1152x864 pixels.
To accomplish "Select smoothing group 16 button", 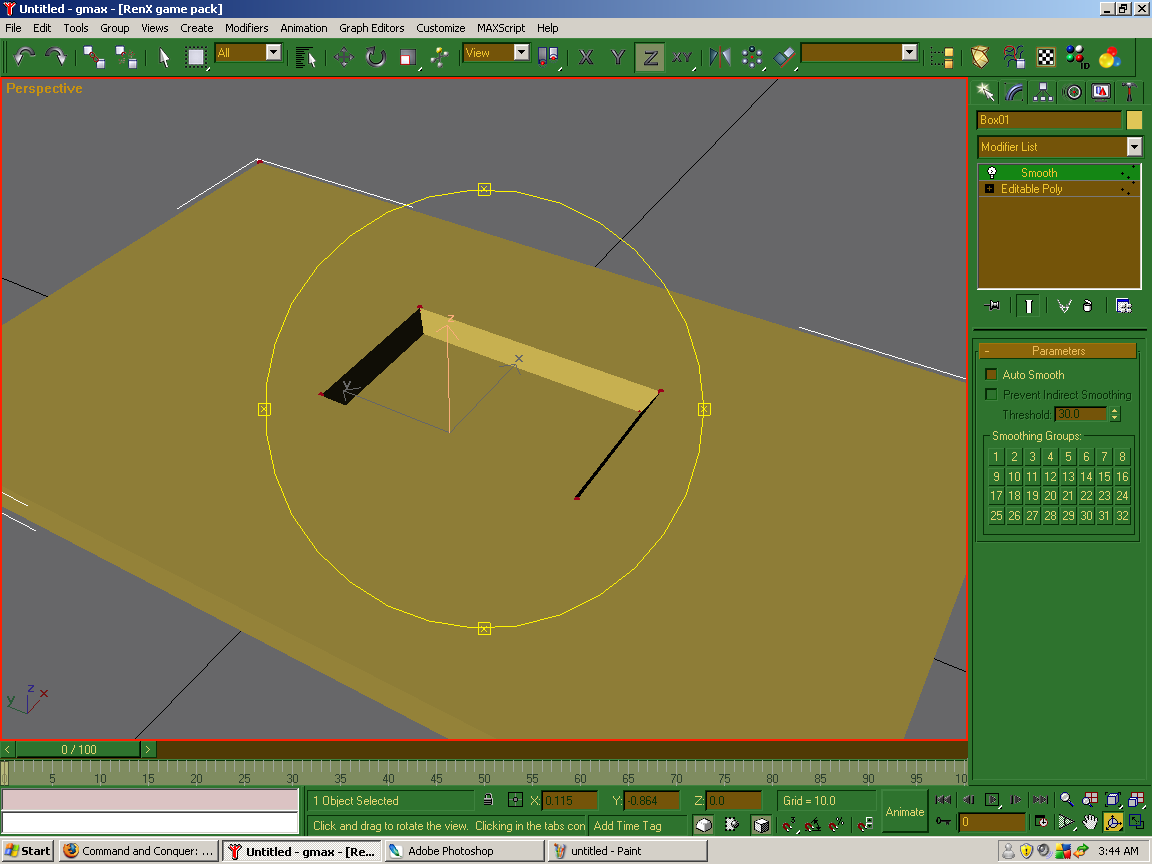I will pyautogui.click(x=1122, y=477).
